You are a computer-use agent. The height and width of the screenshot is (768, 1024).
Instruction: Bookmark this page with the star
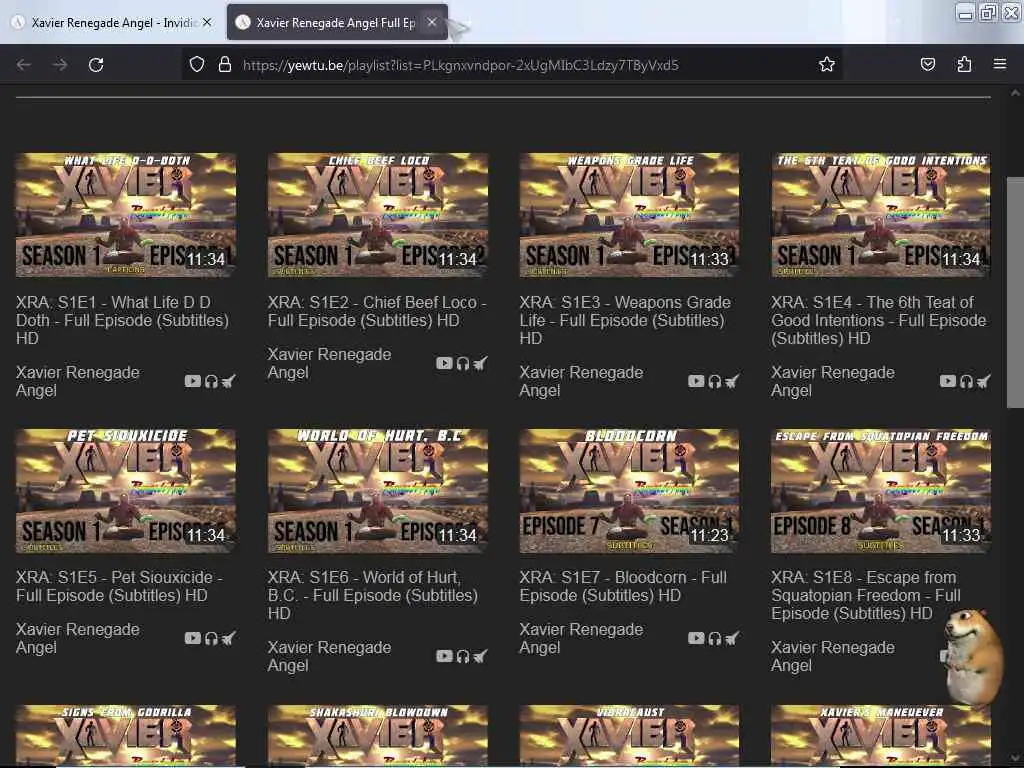click(x=827, y=64)
